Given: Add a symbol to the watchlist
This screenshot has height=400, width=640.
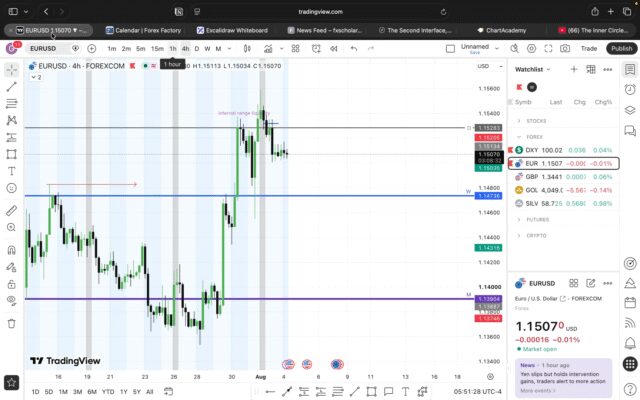Looking at the screenshot, I should [x=574, y=69].
